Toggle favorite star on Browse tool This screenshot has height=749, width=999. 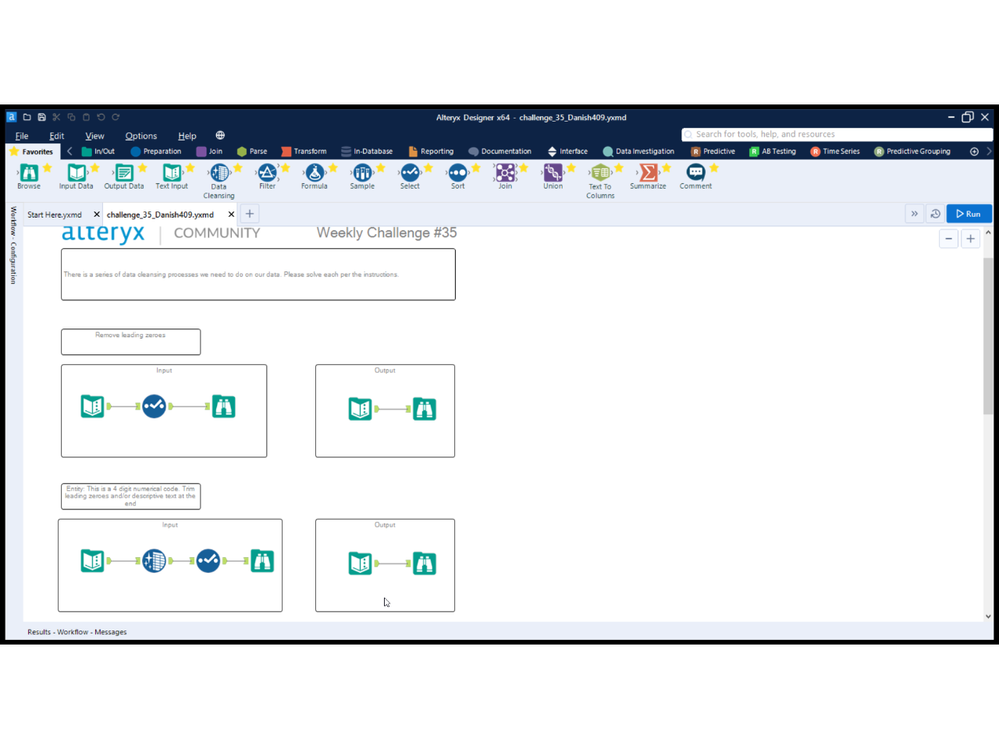[x=47, y=168]
